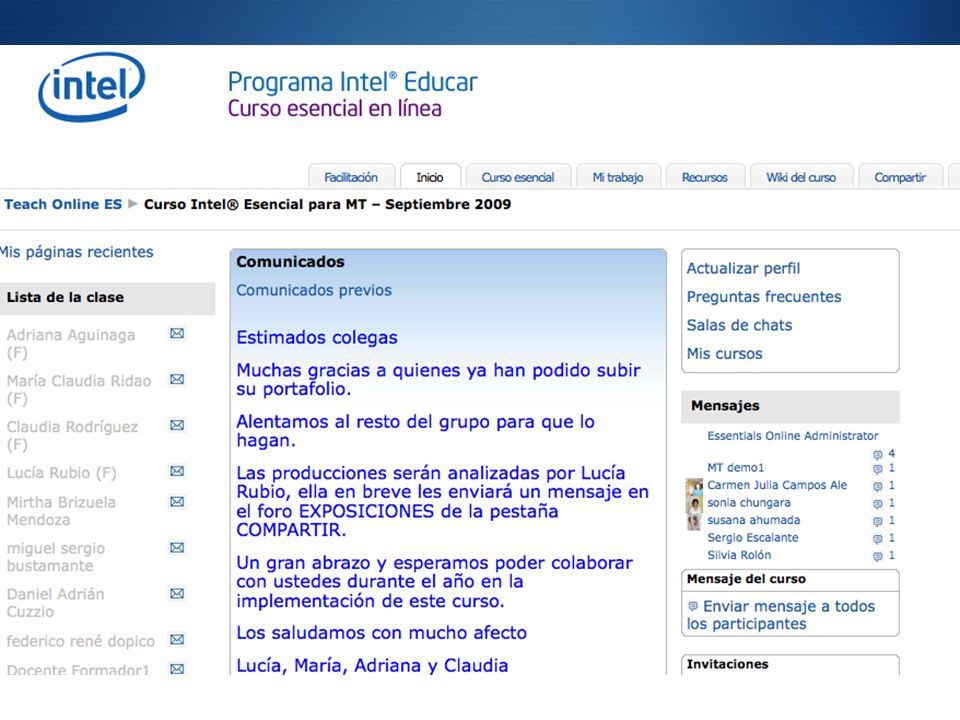Click the Intel logo
This screenshot has height=720, width=960.
click(x=92, y=86)
